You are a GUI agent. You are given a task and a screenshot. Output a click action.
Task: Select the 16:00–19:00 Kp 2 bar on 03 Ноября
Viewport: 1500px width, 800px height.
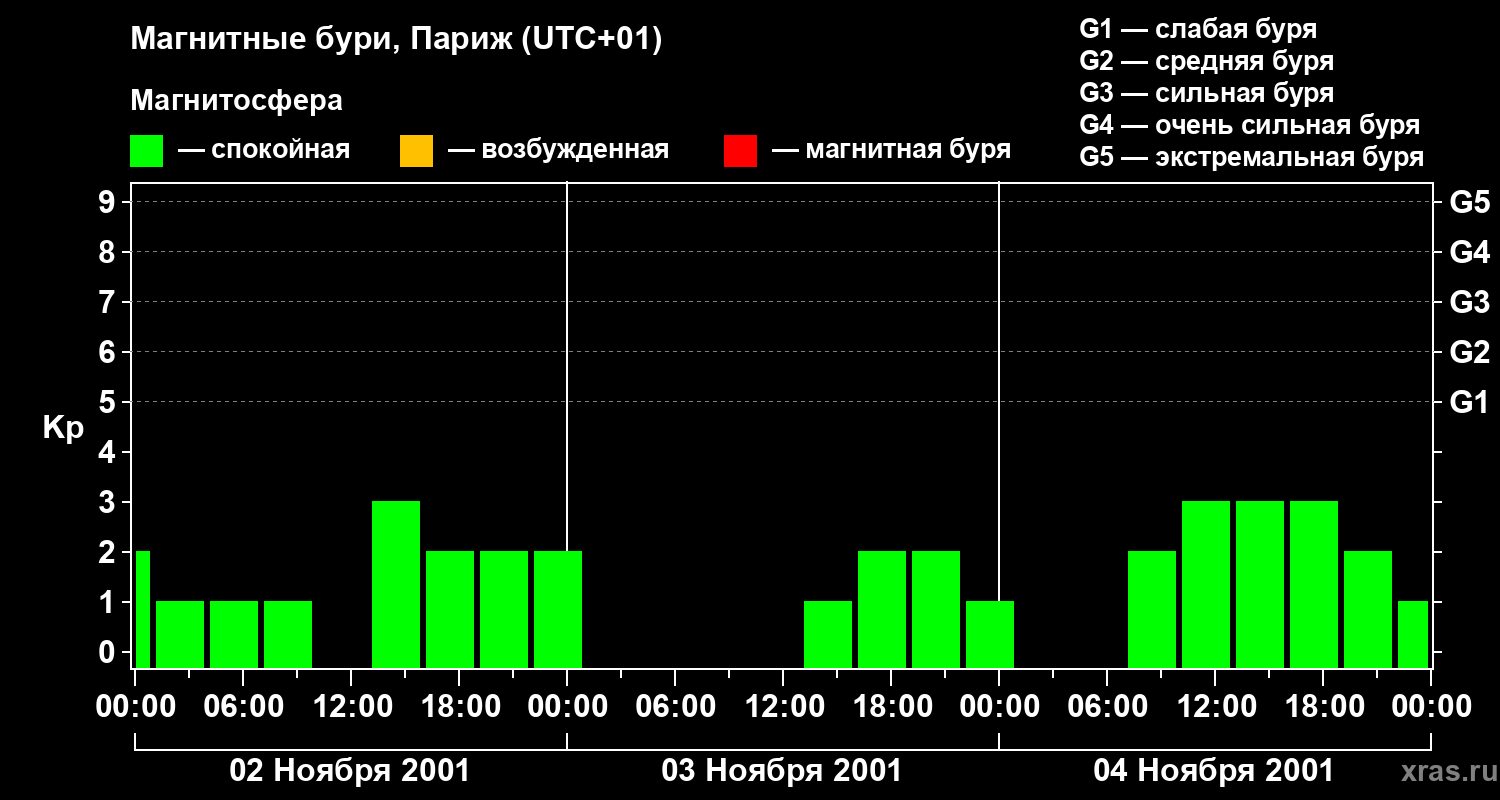882,609
